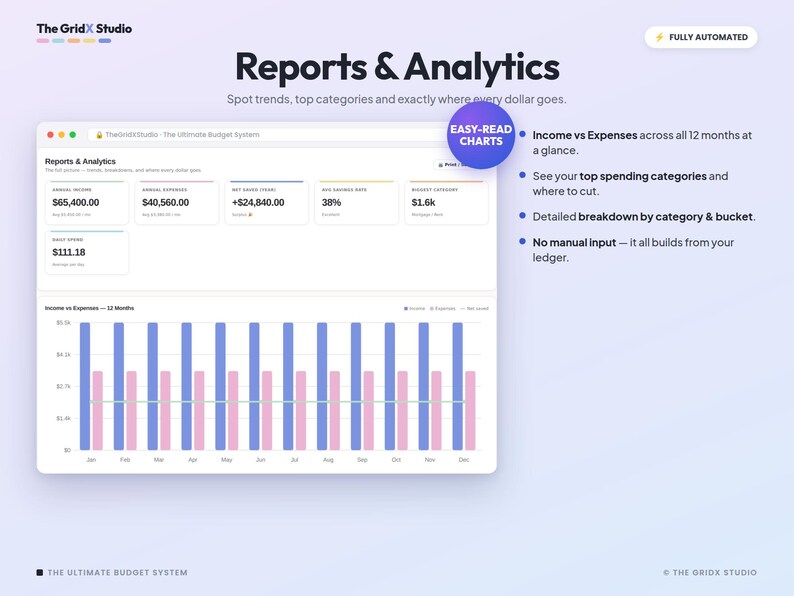Click the yellow minimize dot of the browser window
This screenshot has height=596, width=794.
pyautogui.click(x=61, y=135)
